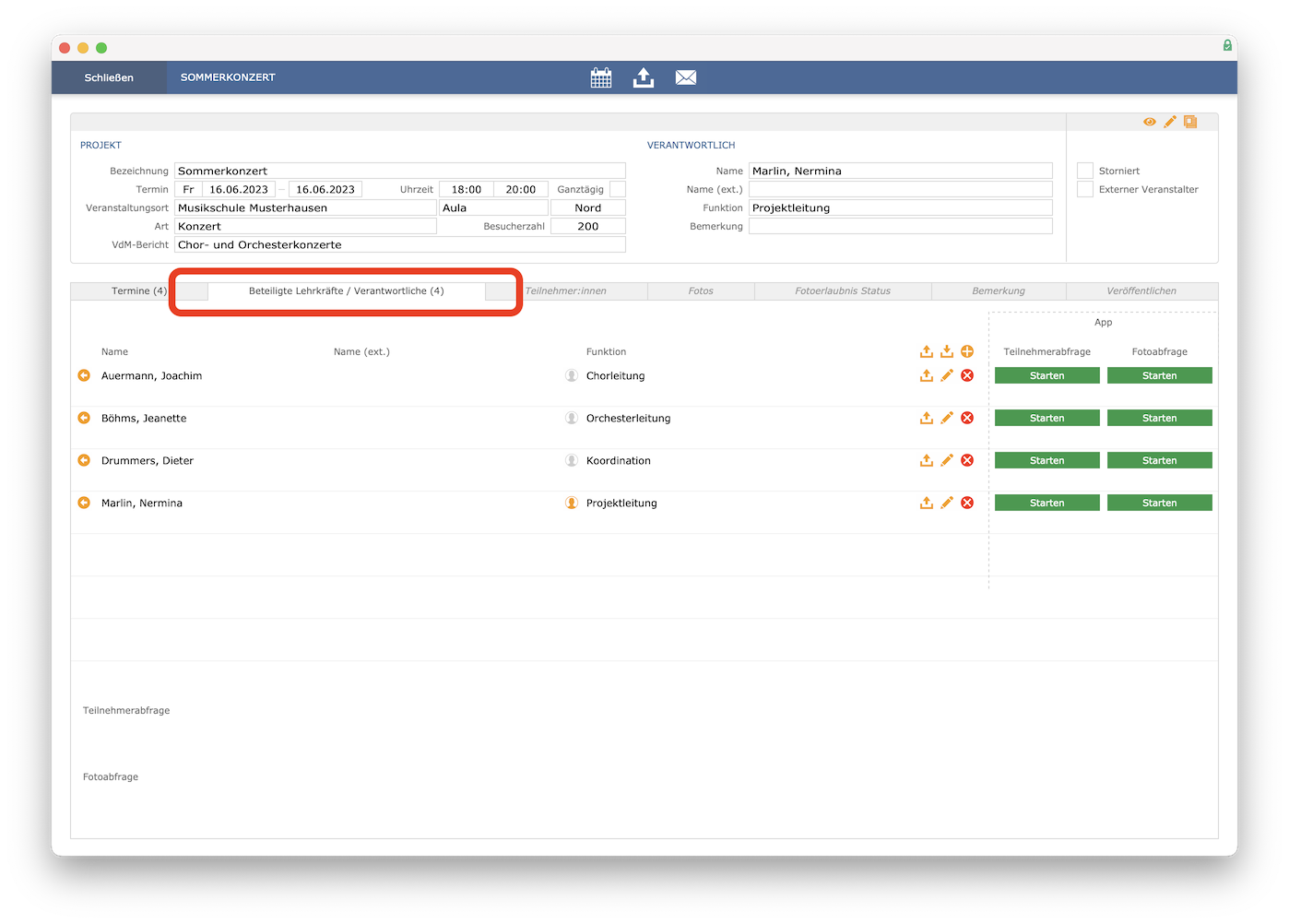This screenshot has height=924, width=1289.
Task: Open Marlin, Nermina record via arrow icon
Action: pyautogui.click(x=84, y=503)
